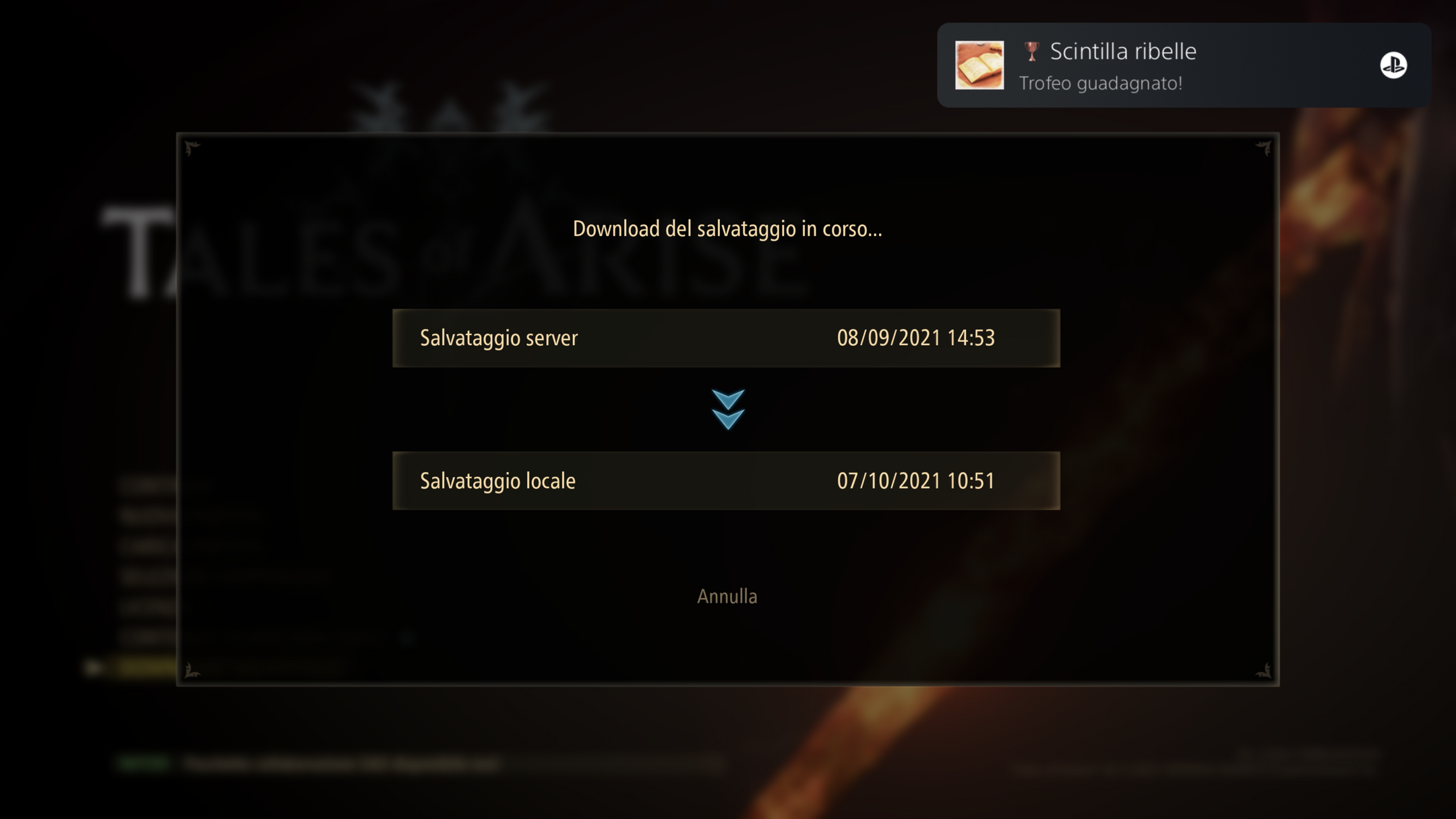Click the top-left dialog corner ornament
The image size is (1456, 819).
[192, 148]
